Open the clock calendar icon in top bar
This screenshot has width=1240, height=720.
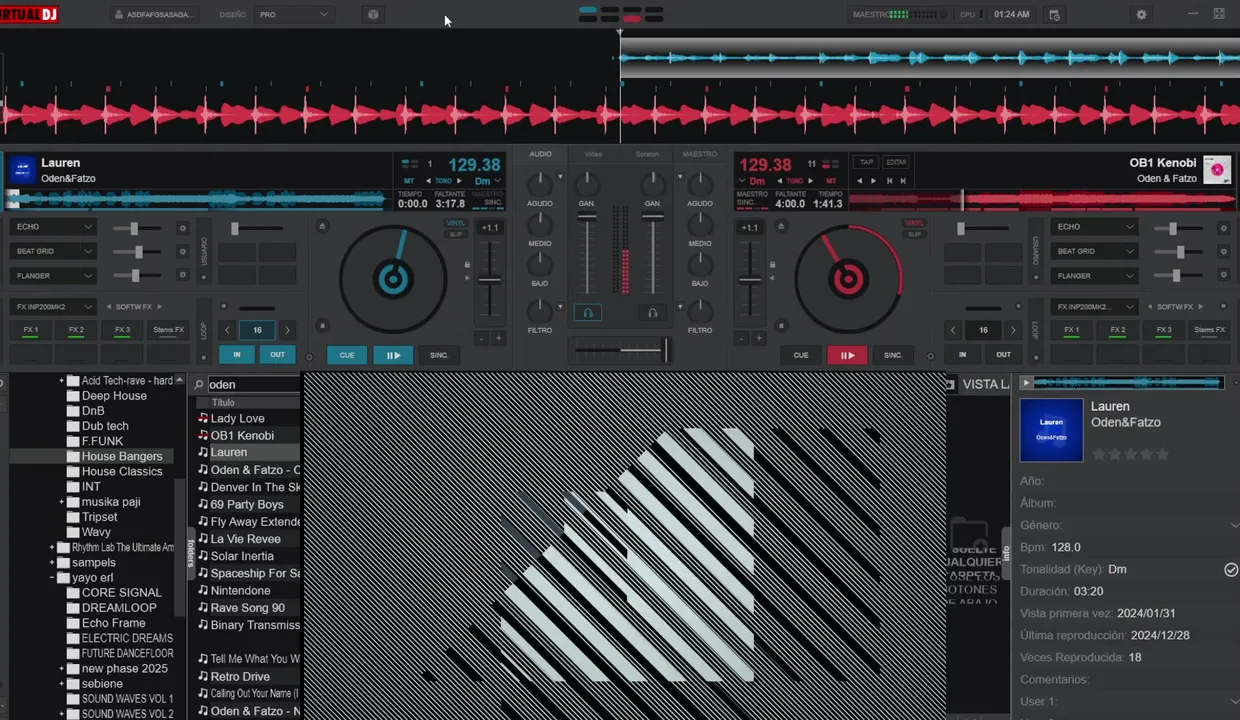(1054, 15)
